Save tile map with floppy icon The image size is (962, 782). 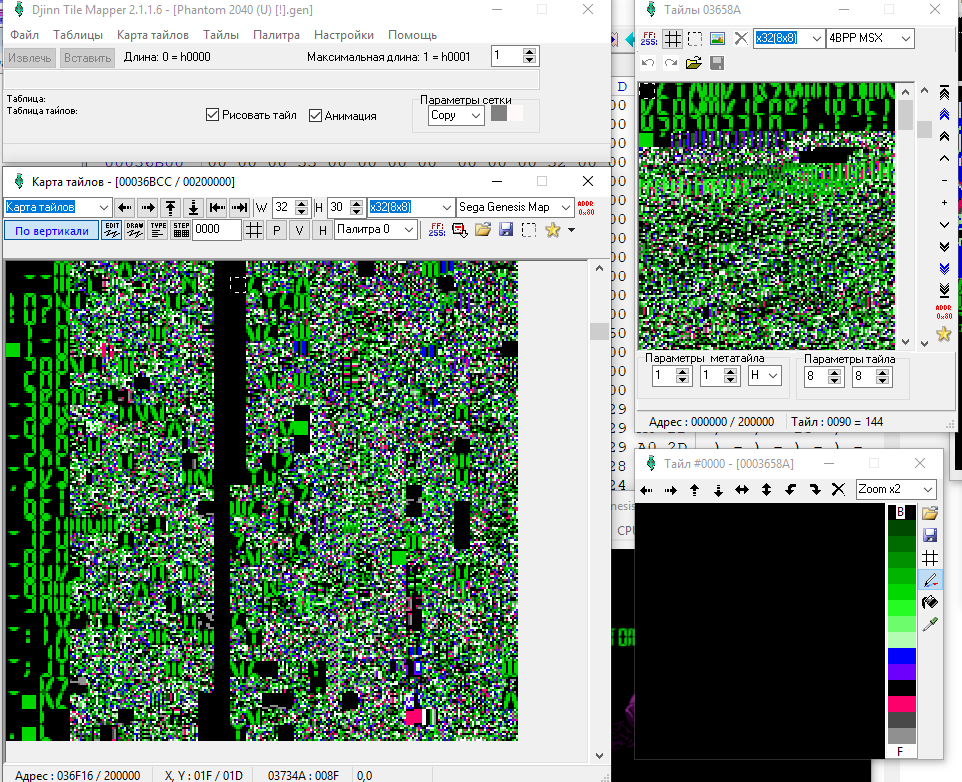(506, 230)
